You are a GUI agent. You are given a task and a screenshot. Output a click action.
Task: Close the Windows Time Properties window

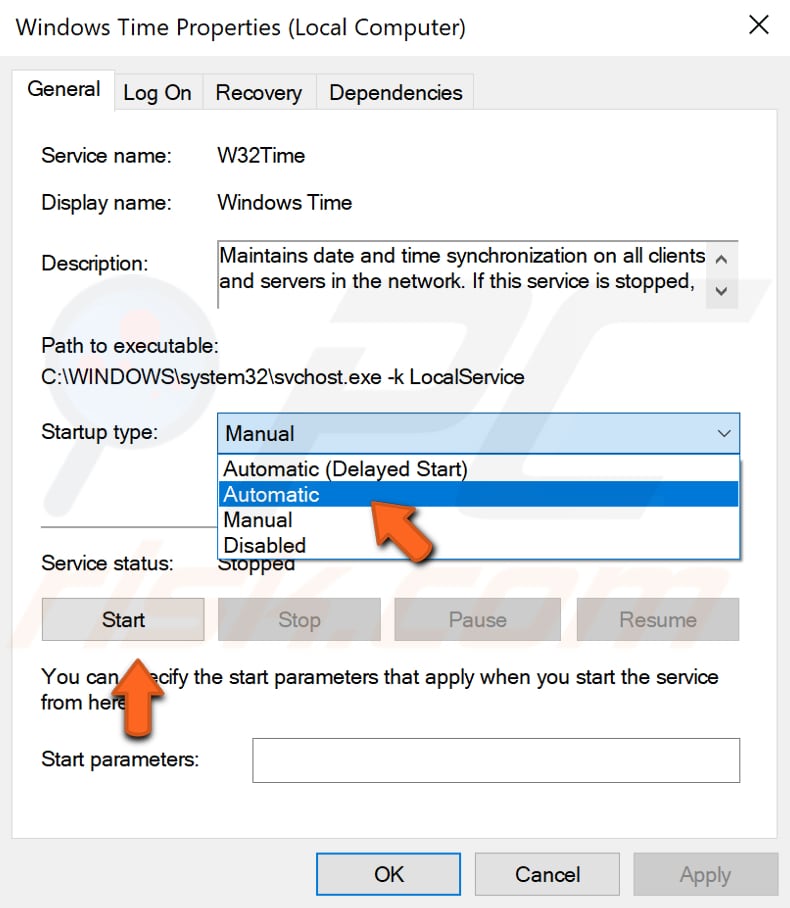[x=759, y=26]
